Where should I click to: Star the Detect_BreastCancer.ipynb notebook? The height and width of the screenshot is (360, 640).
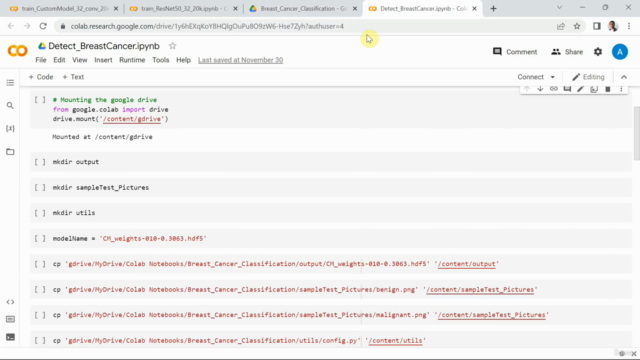(x=173, y=46)
